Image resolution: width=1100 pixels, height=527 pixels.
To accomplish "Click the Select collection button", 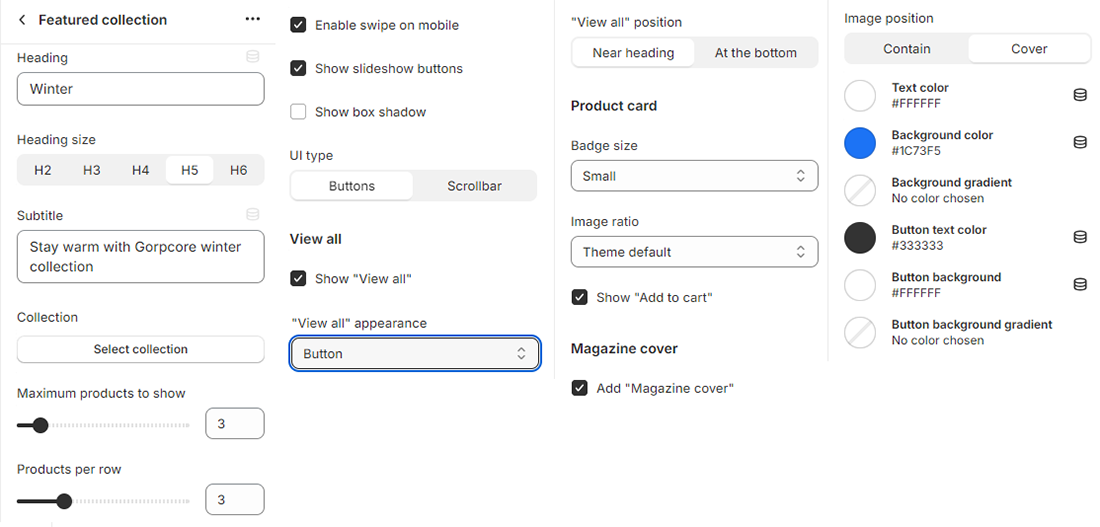I will click(x=141, y=349).
